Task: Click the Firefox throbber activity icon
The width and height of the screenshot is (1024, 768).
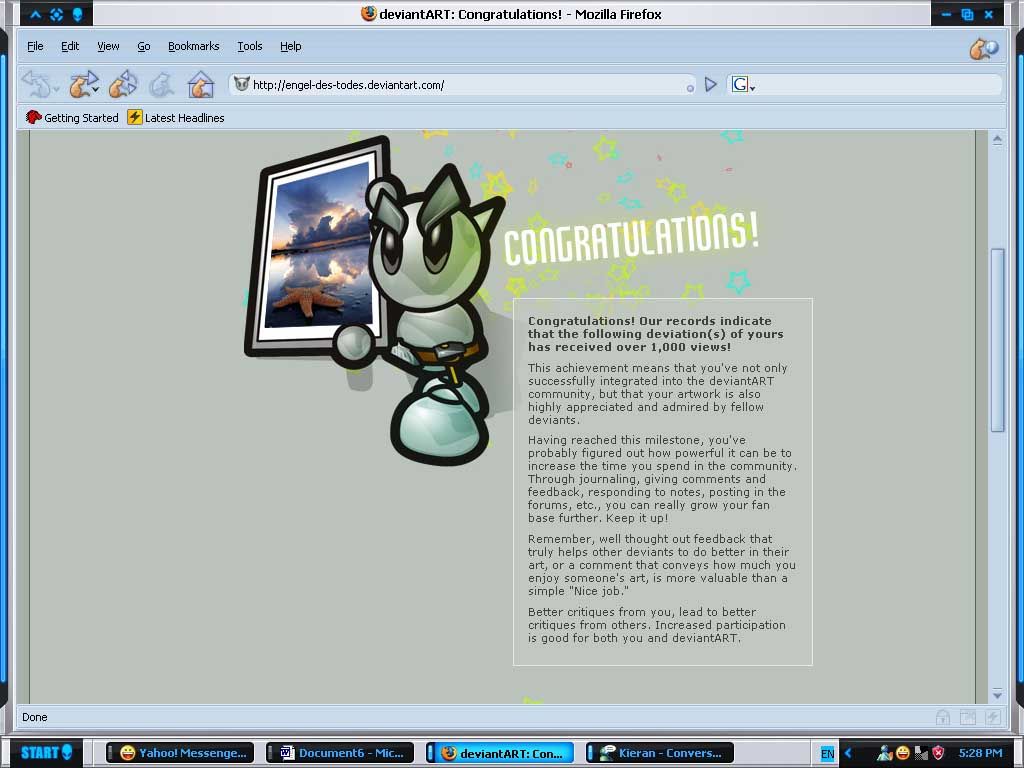Action: [984, 48]
